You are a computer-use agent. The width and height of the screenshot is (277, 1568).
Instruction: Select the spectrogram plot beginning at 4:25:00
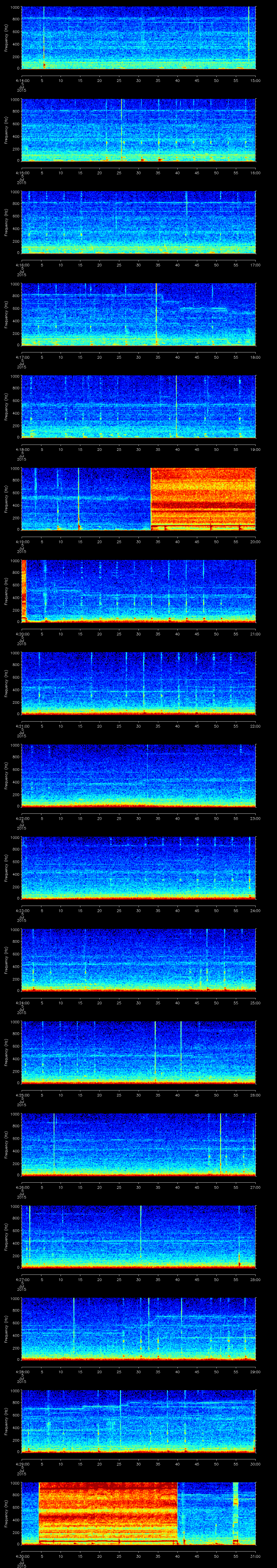(139, 1052)
